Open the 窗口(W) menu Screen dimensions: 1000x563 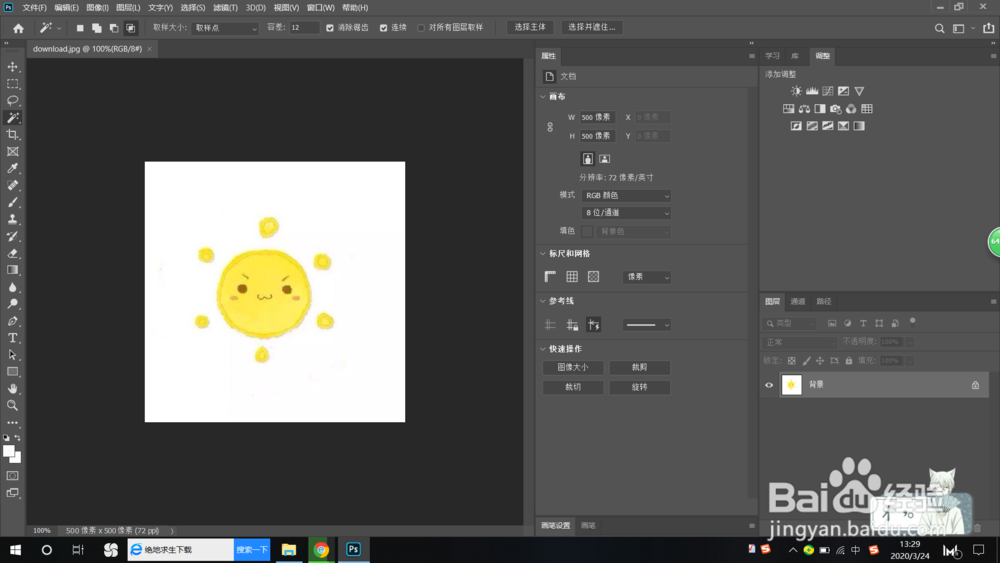tap(320, 8)
